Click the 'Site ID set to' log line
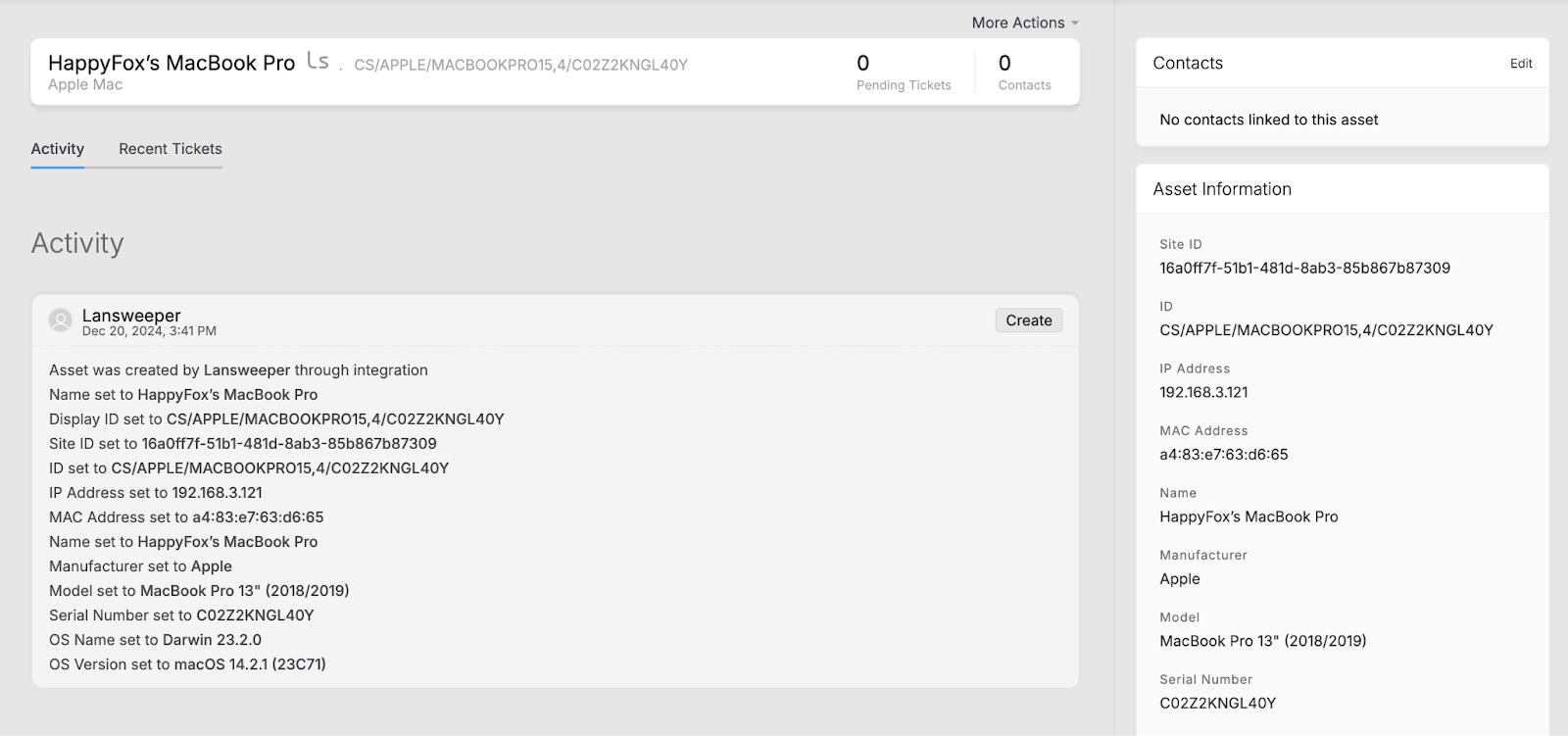This screenshot has width=1568, height=736. tap(243, 444)
